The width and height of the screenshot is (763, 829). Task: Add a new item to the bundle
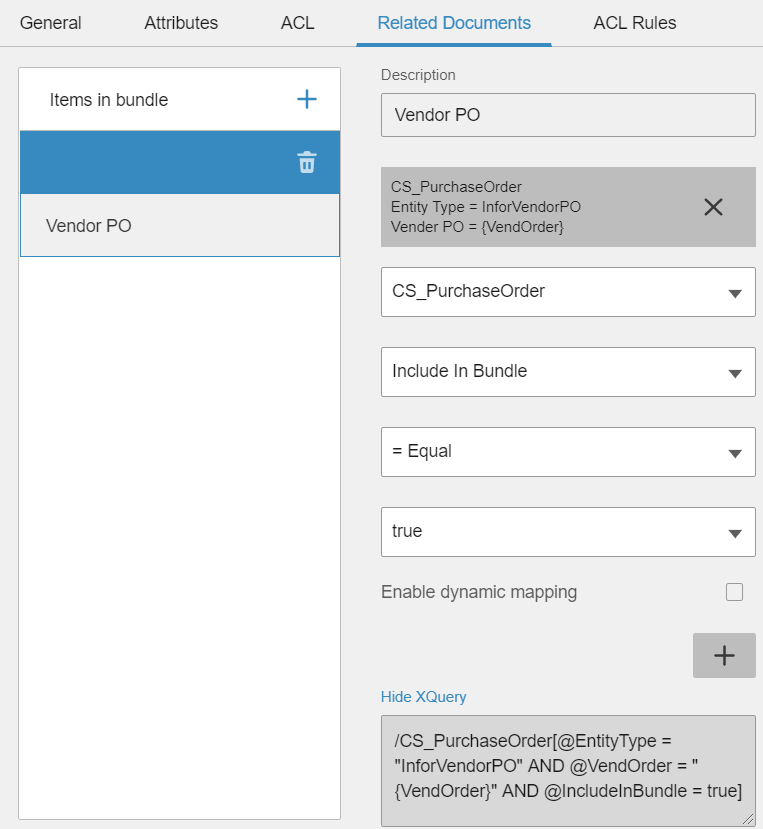coord(307,99)
